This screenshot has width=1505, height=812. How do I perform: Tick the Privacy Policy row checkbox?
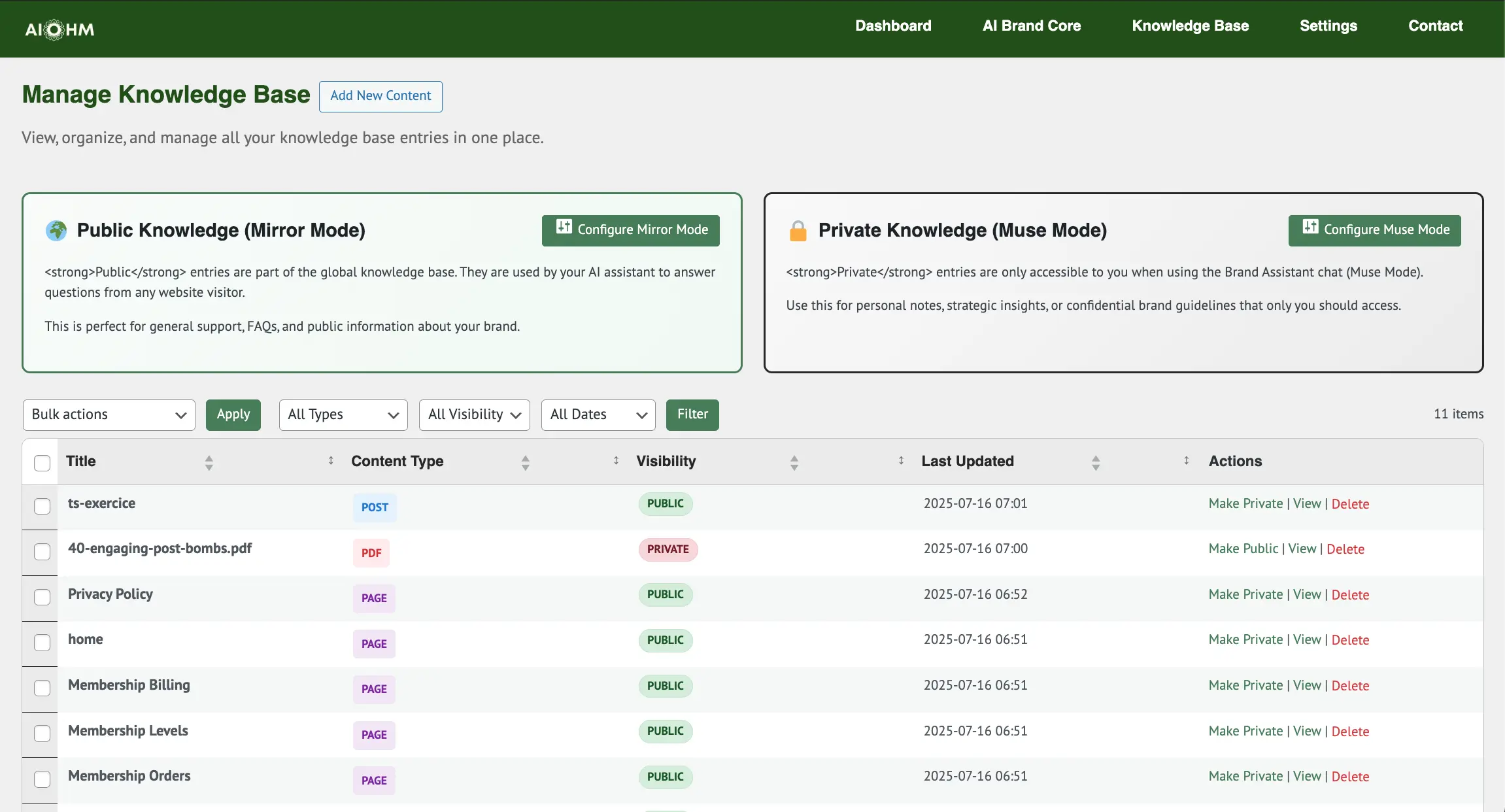(x=42, y=597)
